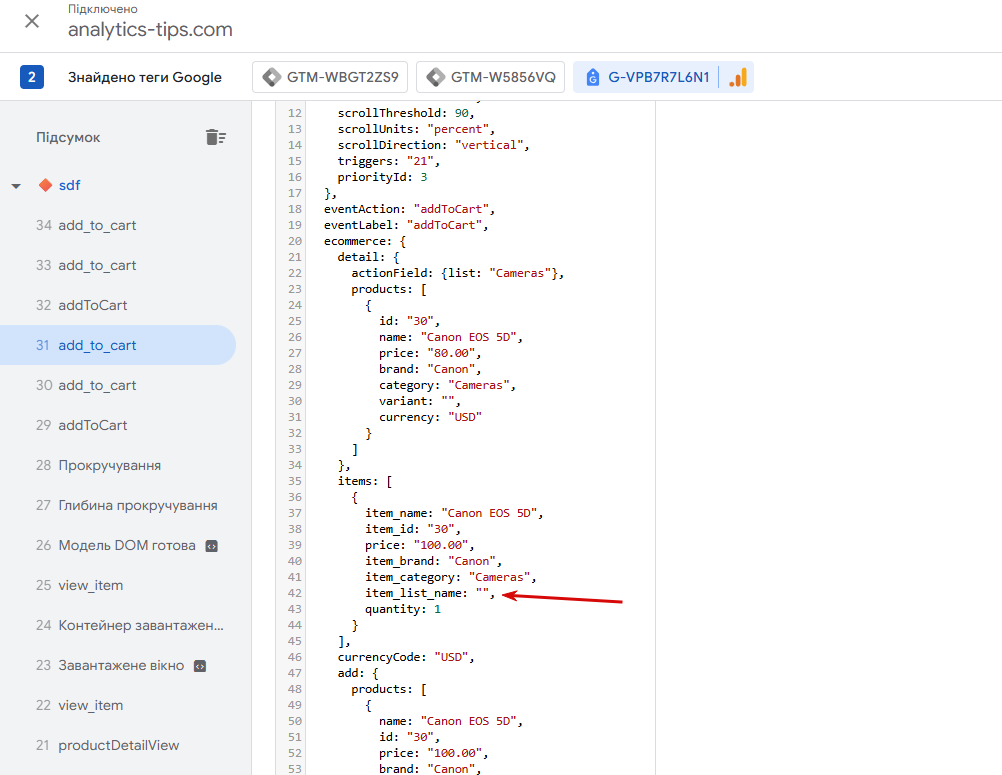Click the GTM diamond icon in GTM-WBGT2ZS9
Image resolution: width=1002 pixels, height=775 pixels.
coord(272,77)
